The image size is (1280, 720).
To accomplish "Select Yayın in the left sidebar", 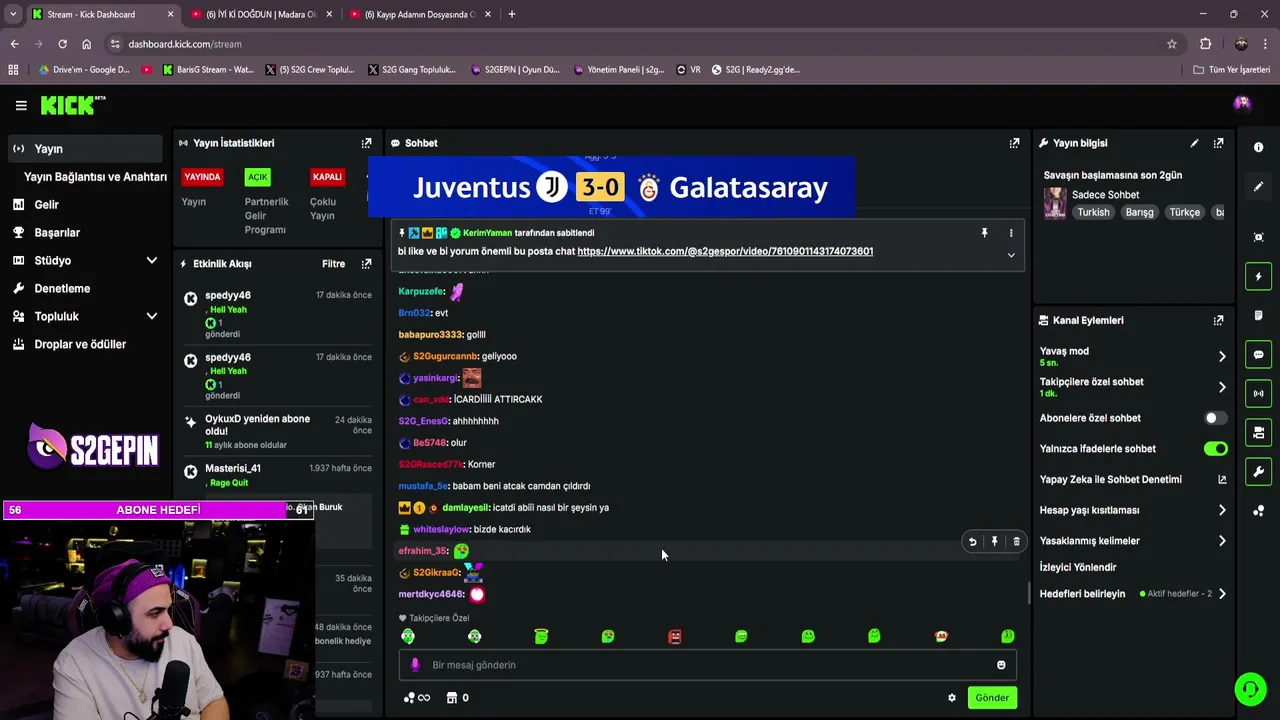I will 84,149.
